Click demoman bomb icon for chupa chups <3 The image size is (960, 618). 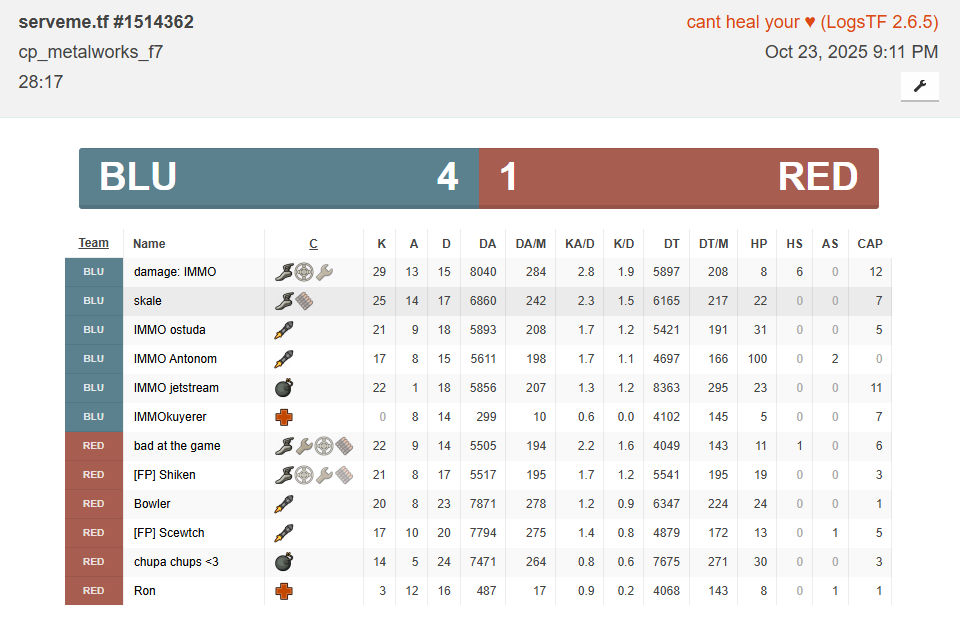[284, 562]
